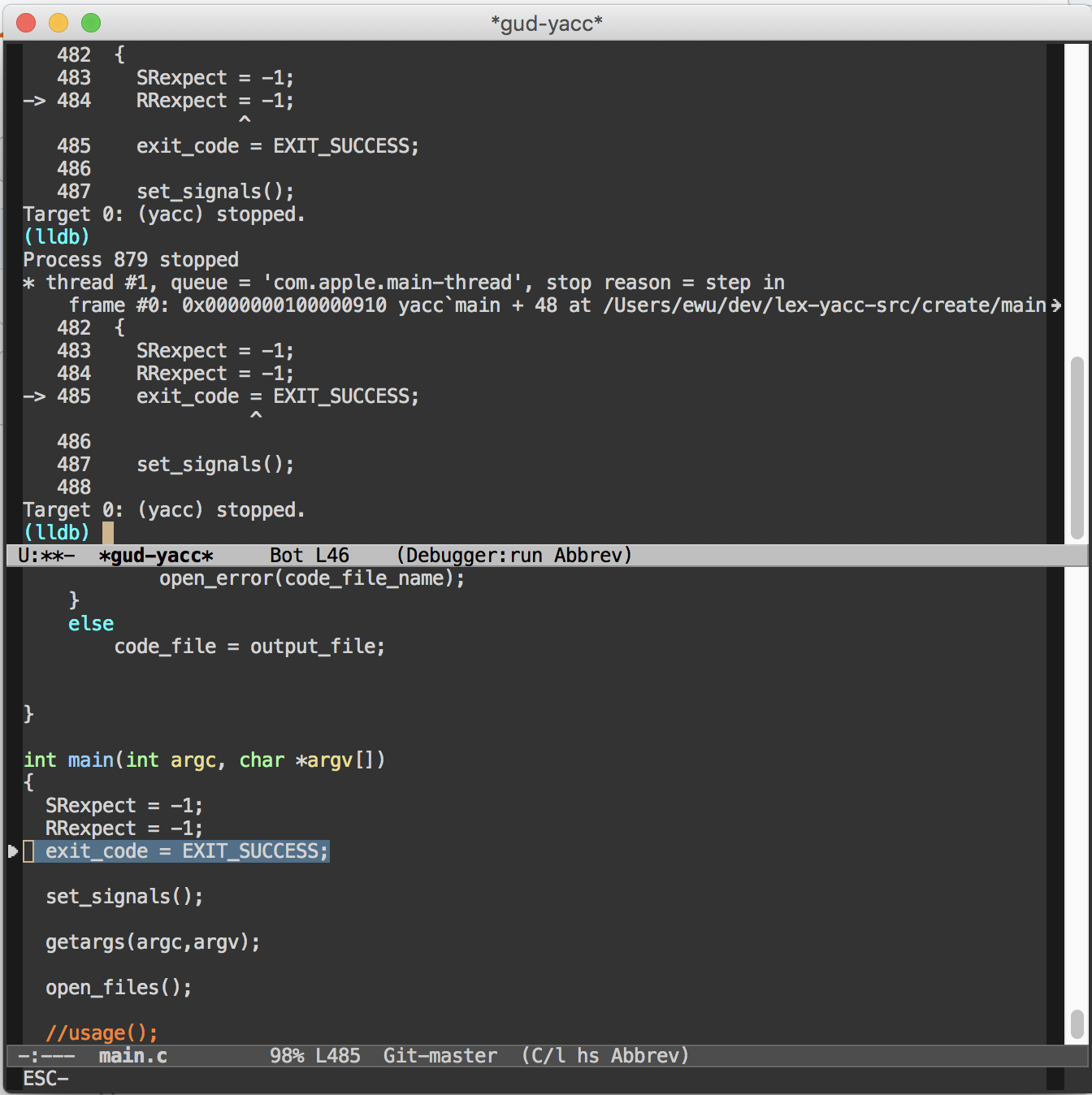Click the getargs(argc,argv); line
The image size is (1092, 1095).
click(x=153, y=942)
